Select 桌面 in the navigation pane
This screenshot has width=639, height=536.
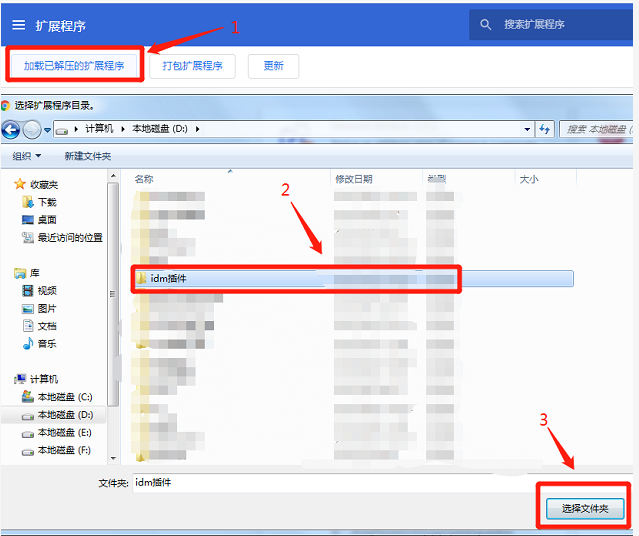47,220
